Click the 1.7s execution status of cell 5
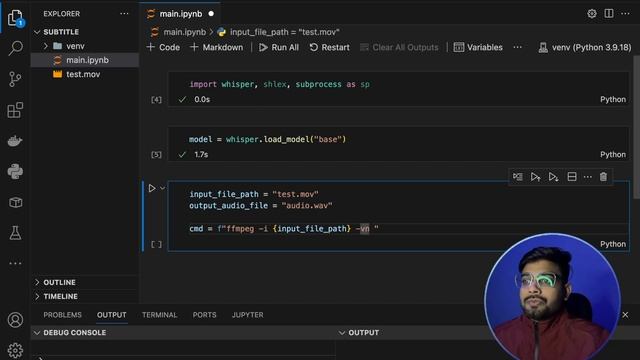The image size is (640, 360). 201,155
